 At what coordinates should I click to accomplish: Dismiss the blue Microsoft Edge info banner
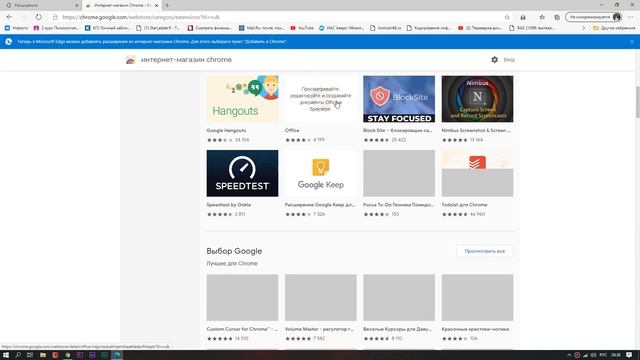pos(632,42)
